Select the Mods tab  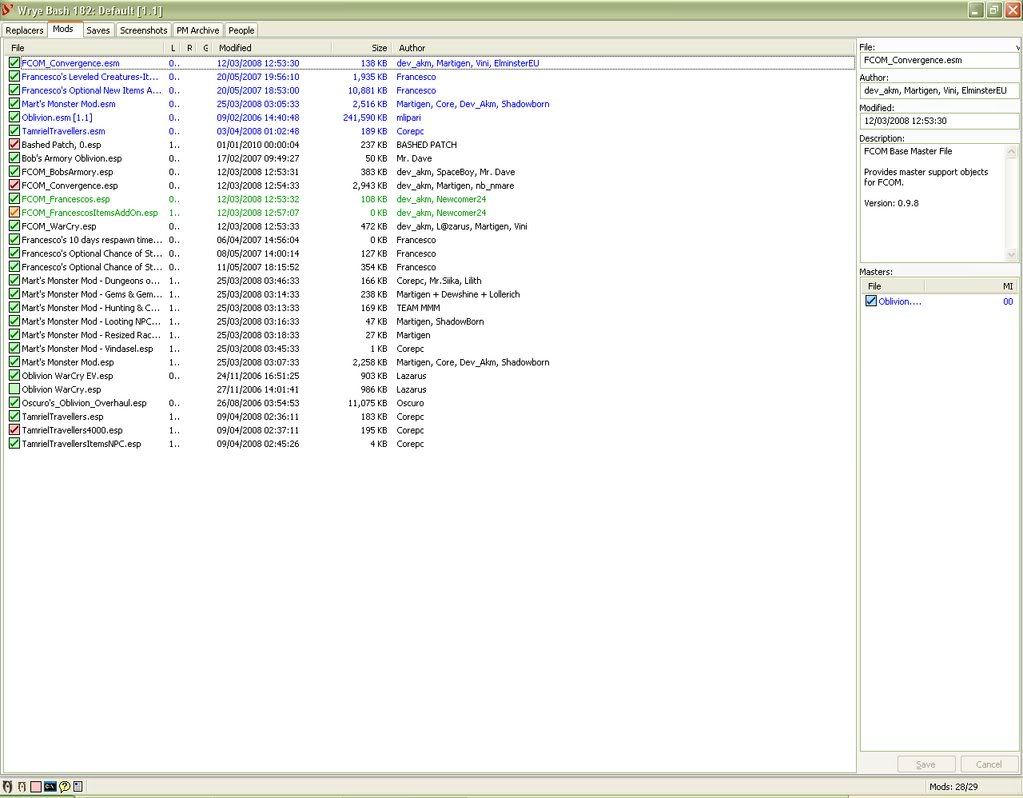click(64, 29)
